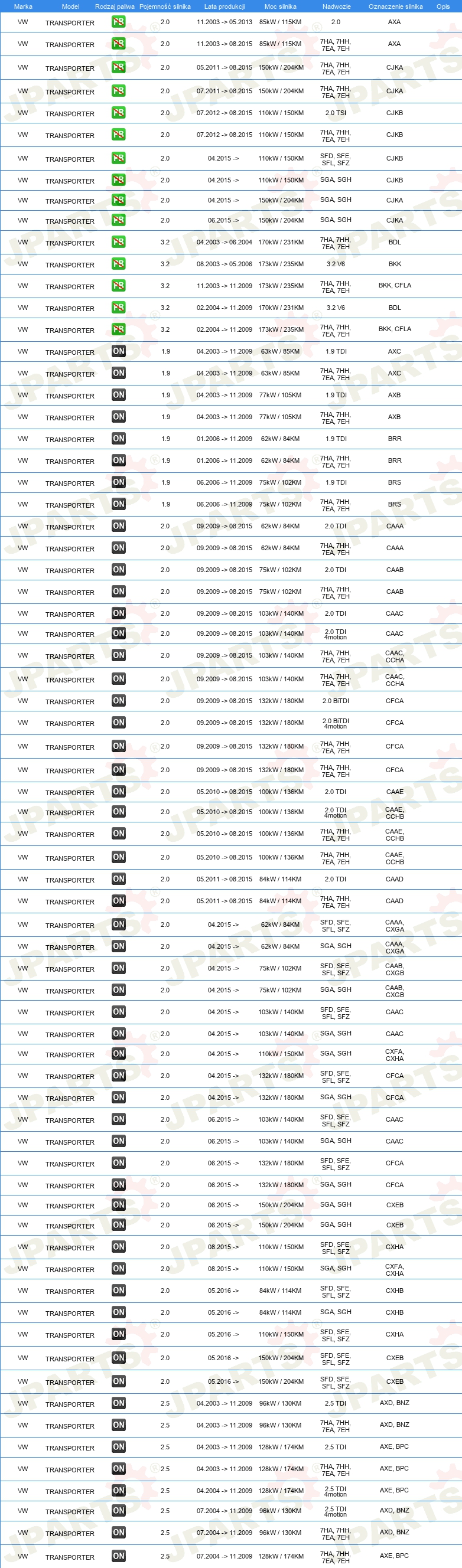The height and width of the screenshot is (1568, 462).
Task: Click the date cell '04.2003 -> 06.2004'
Action: tap(225, 242)
